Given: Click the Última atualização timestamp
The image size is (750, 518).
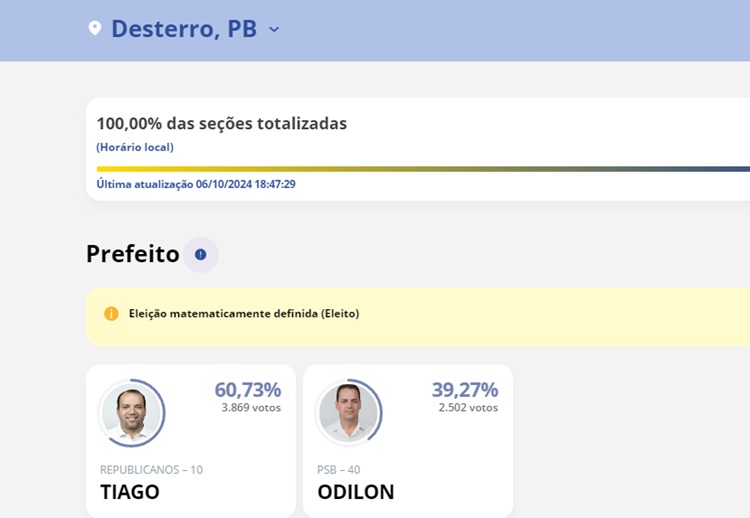Looking at the screenshot, I should click(x=196, y=184).
